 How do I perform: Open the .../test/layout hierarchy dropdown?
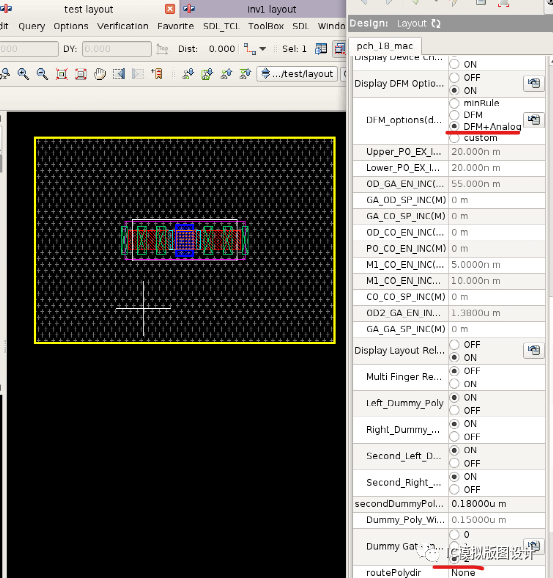coord(297,74)
